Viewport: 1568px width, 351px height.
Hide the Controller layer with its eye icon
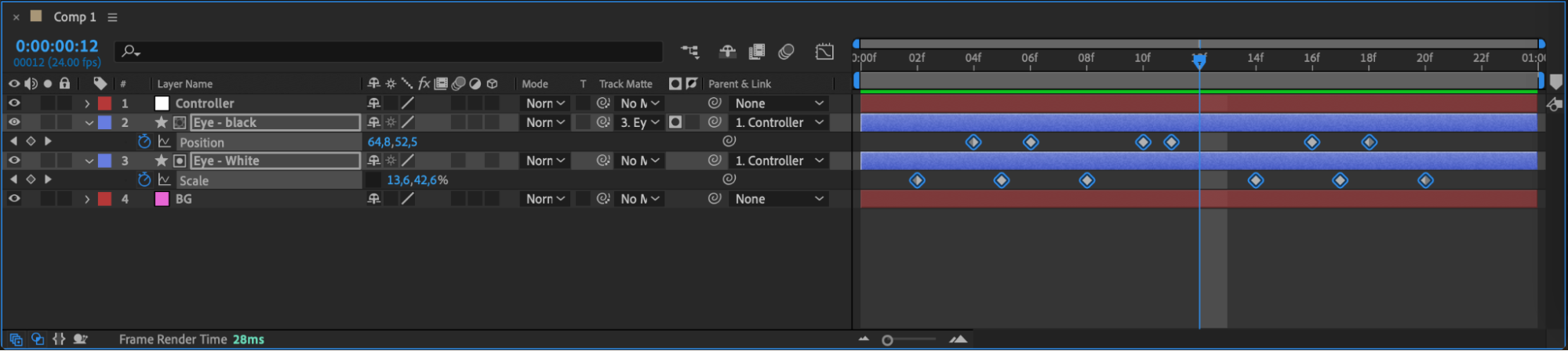[x=14, y=103]
